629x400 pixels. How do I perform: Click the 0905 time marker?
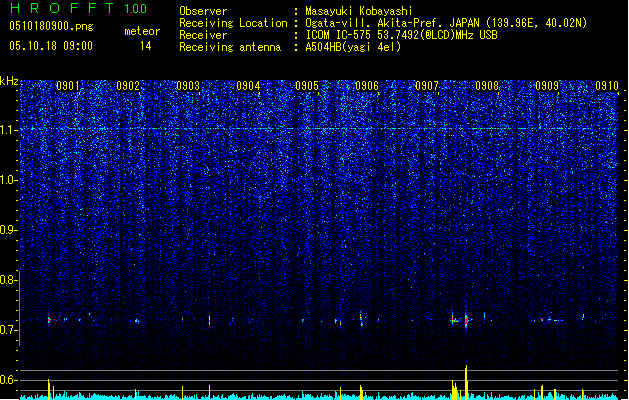[307, 86]
